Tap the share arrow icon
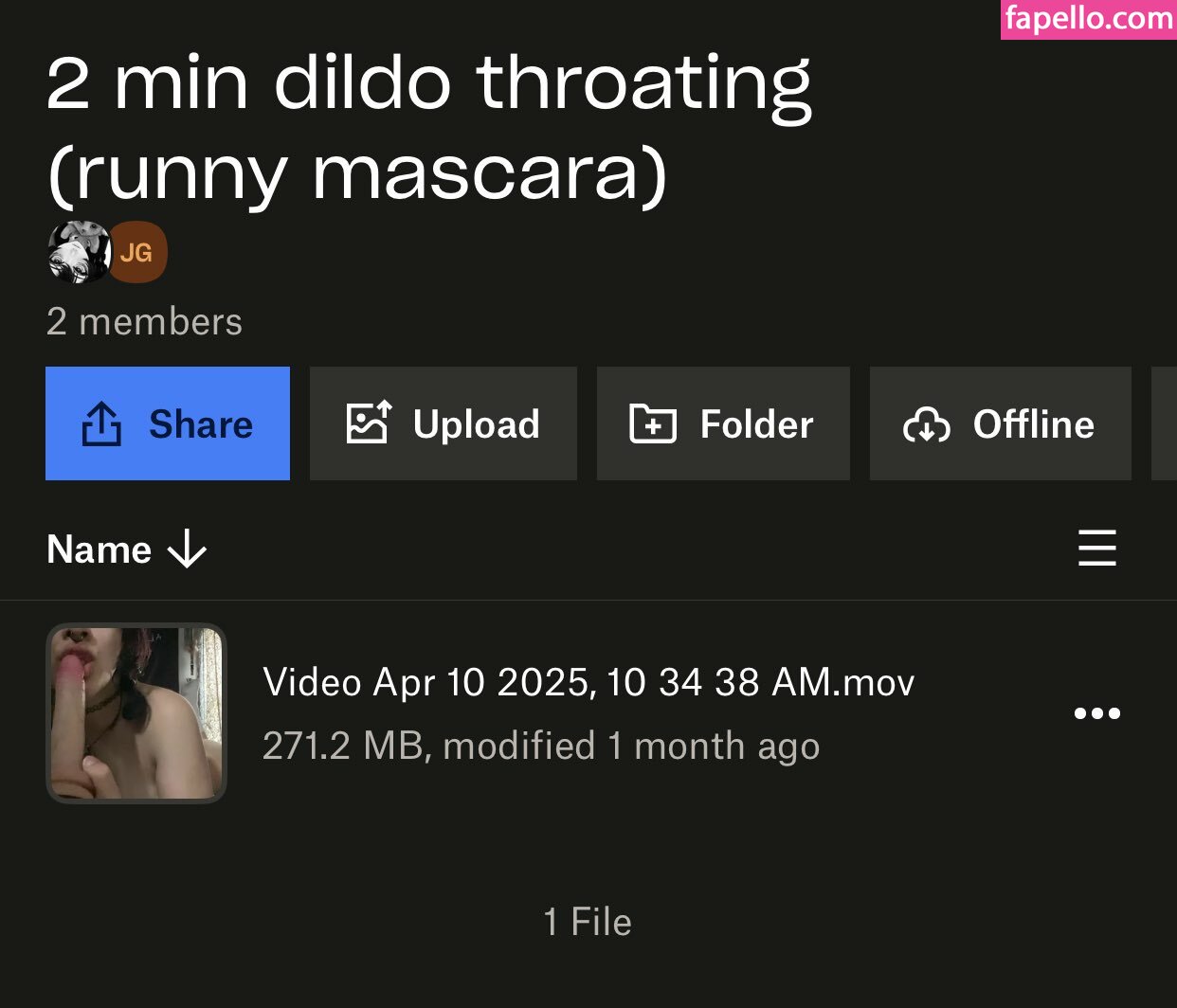 coord(101,423)
